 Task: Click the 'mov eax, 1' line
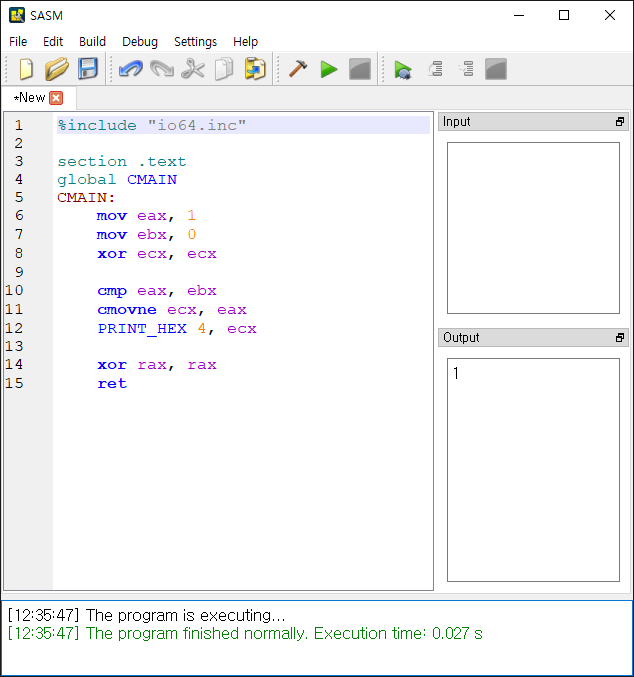click(146, 215)
